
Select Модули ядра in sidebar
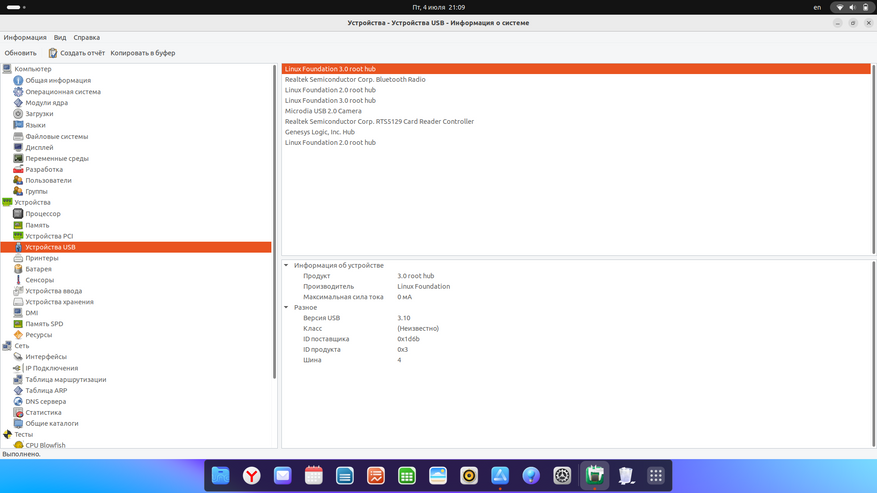46,102
